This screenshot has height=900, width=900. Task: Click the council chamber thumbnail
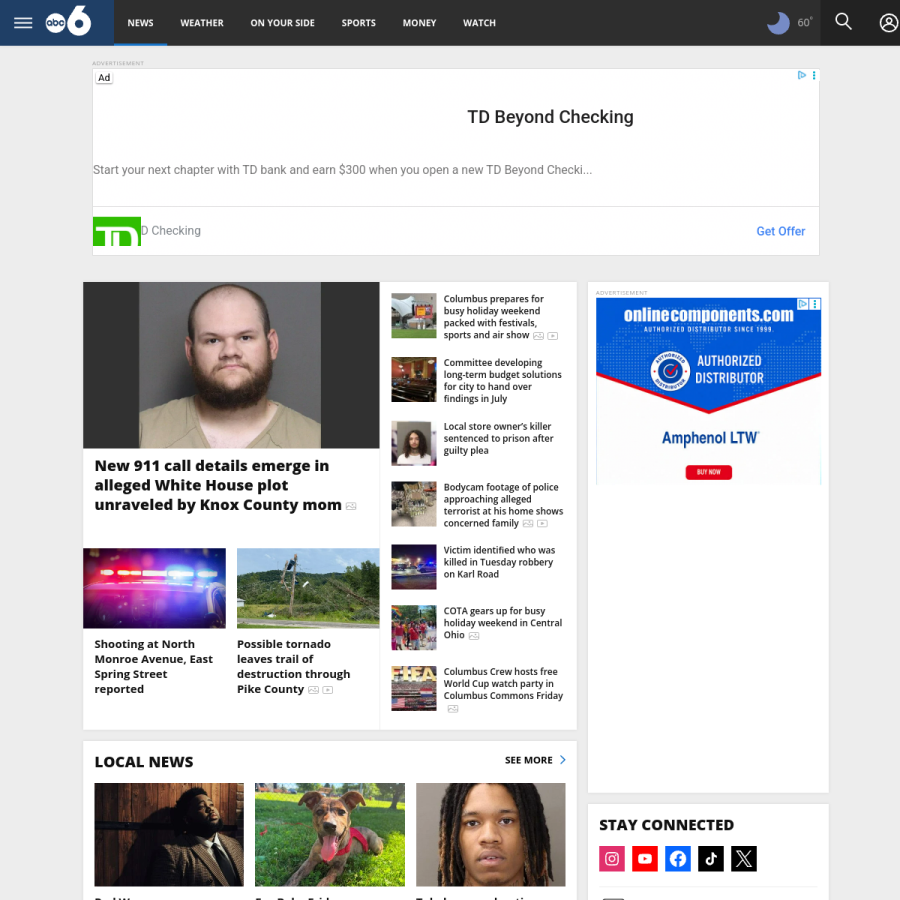pos(414,379)
